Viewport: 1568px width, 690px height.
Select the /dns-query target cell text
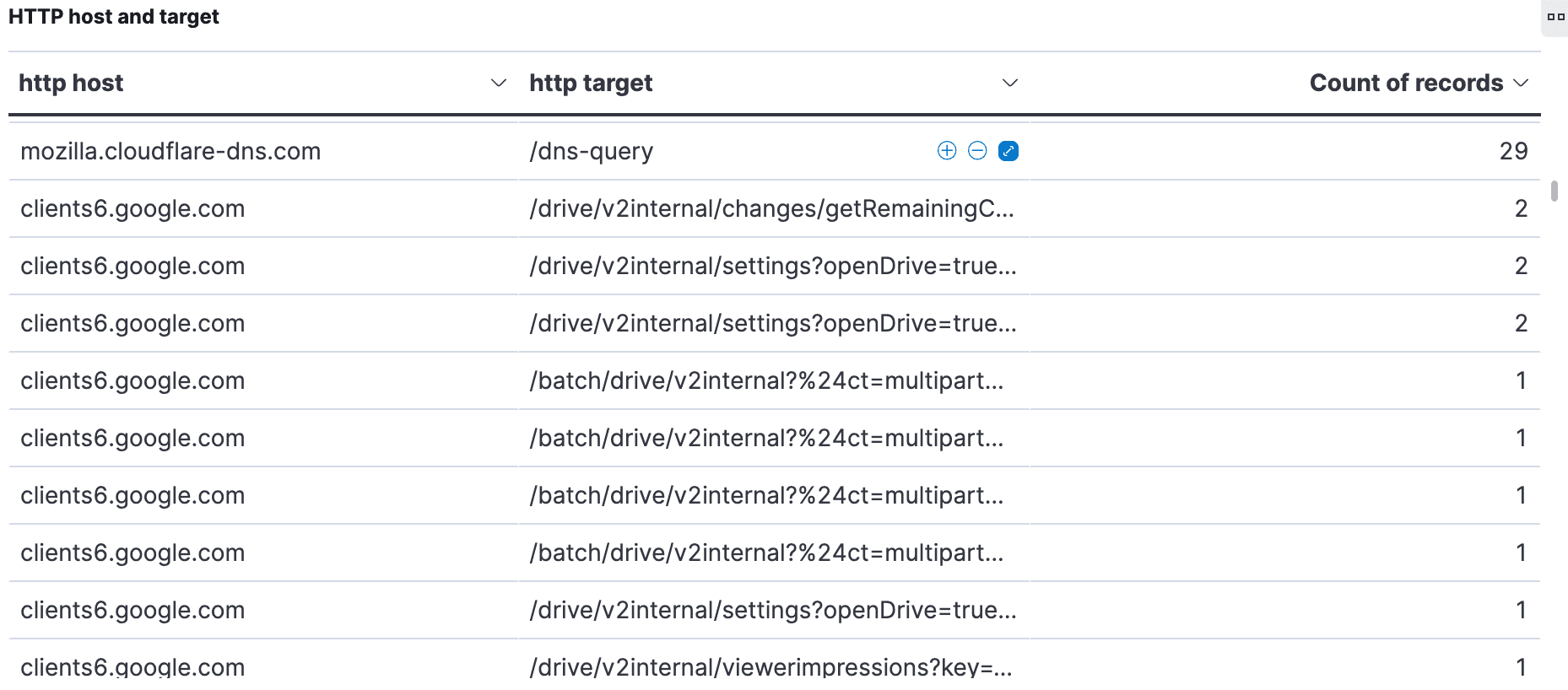592,152
